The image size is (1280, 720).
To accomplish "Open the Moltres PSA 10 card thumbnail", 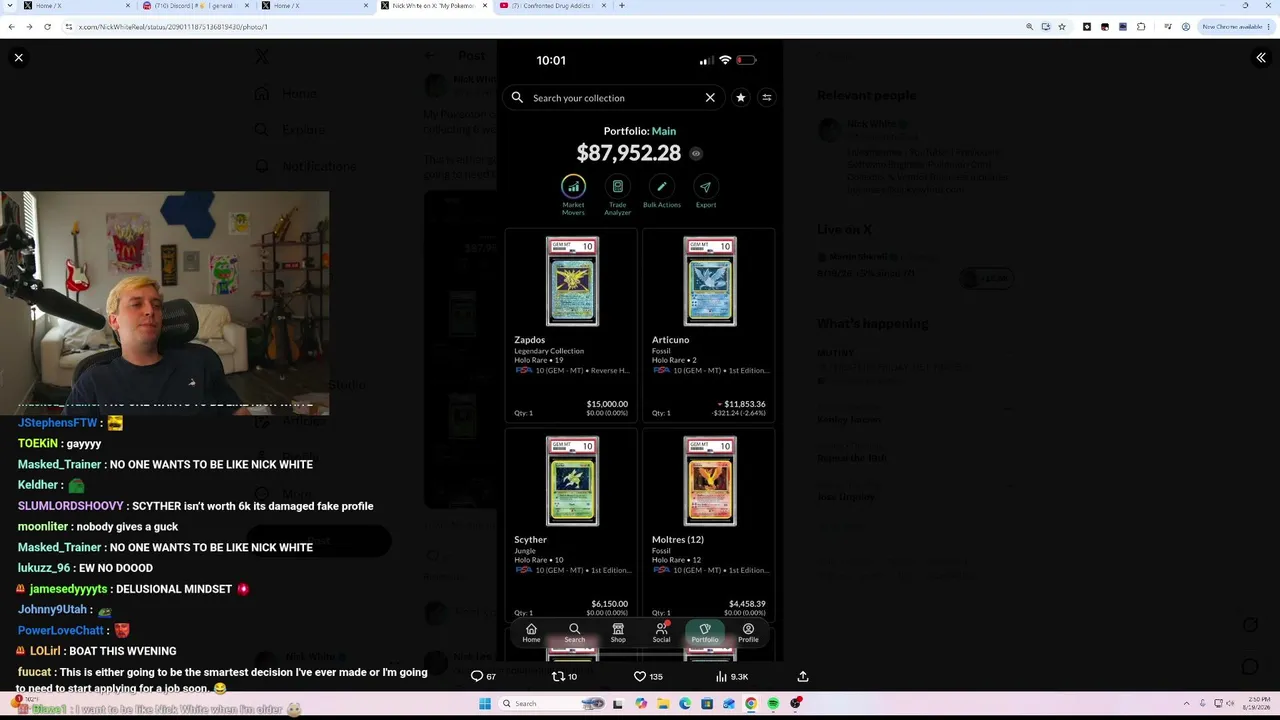I will (x=710, y=482).
